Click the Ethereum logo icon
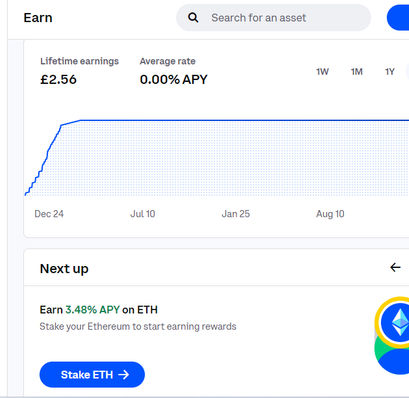Image resolution: width=409 pixels, height=398 pixels. [x=397, y=322]
